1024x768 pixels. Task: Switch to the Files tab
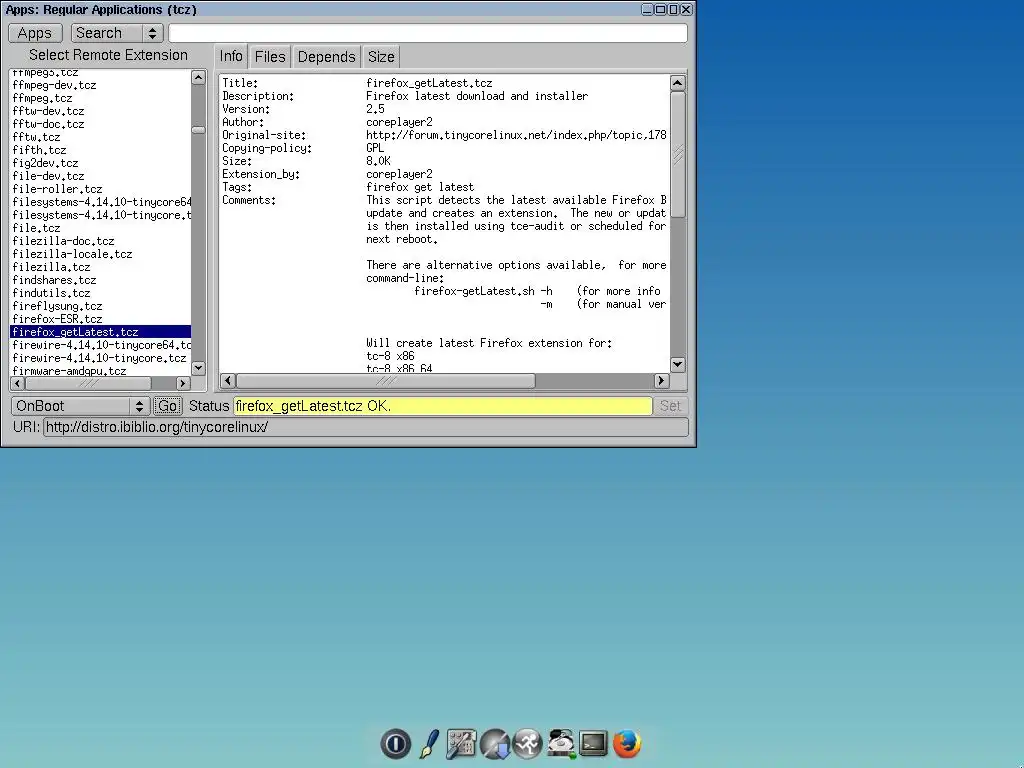pyautogui.click(x=270, y=57)
